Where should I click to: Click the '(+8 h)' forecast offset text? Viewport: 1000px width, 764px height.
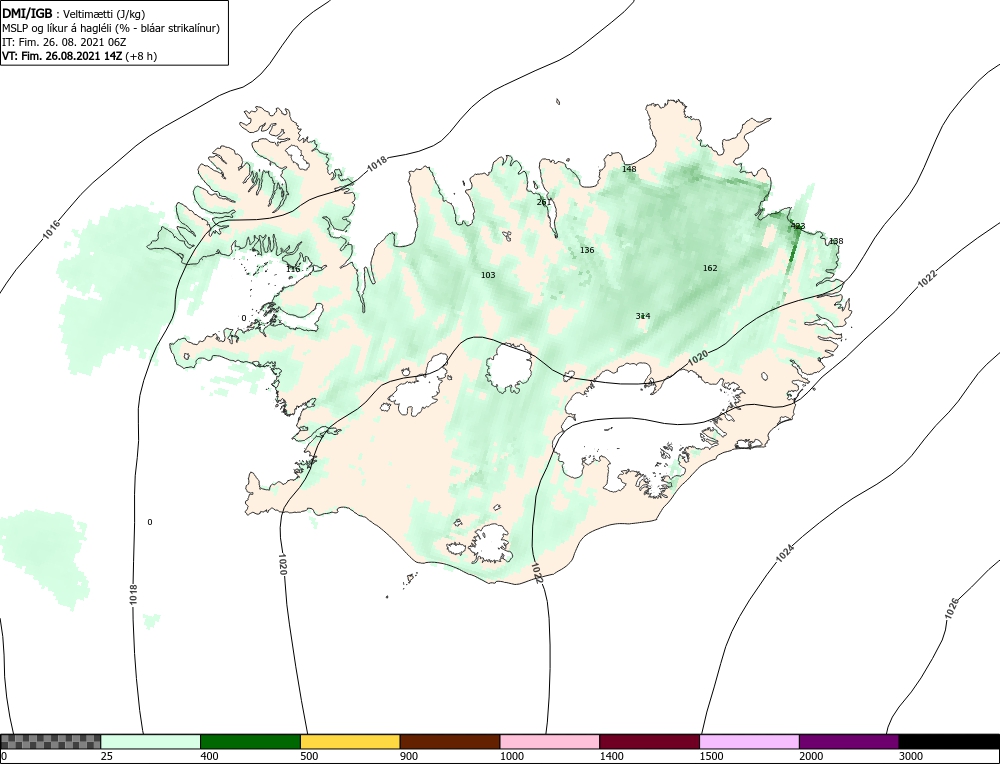coord(142,56)
